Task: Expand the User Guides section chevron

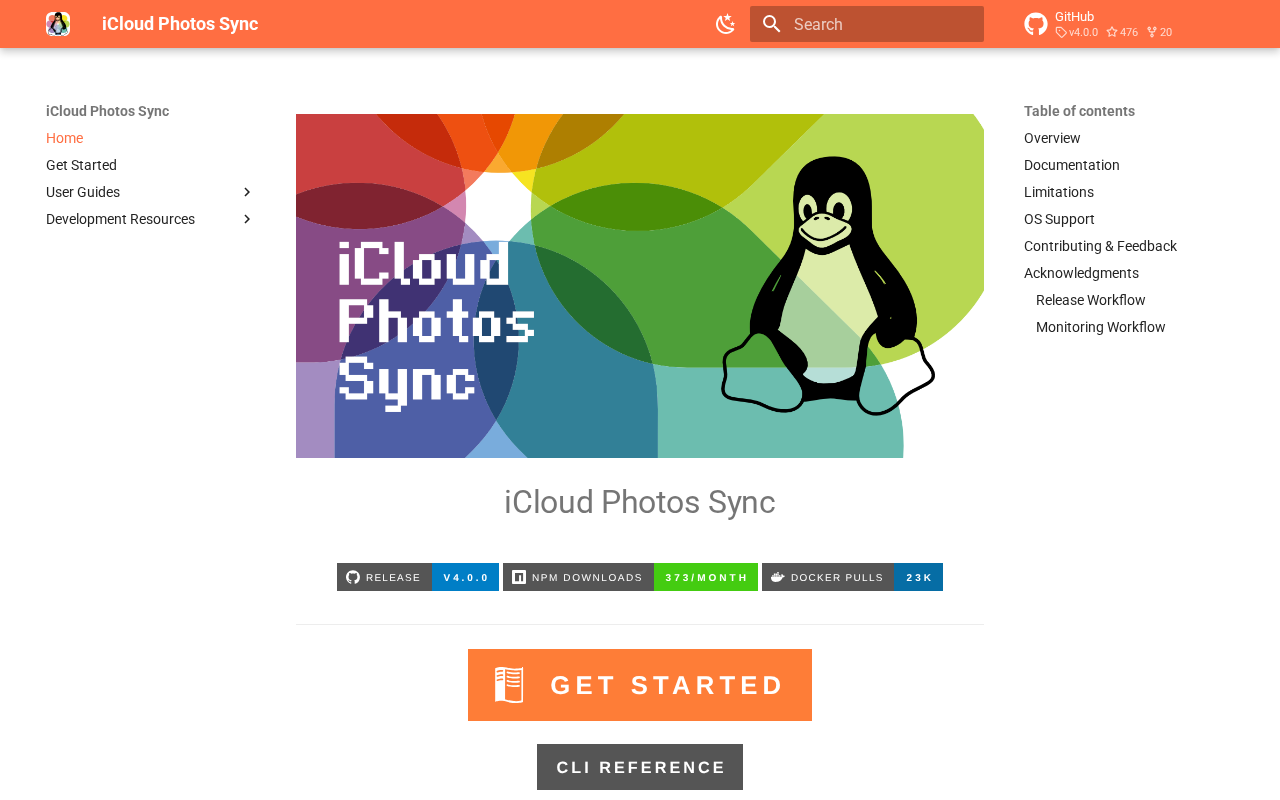Action: [x=247, y=192]
